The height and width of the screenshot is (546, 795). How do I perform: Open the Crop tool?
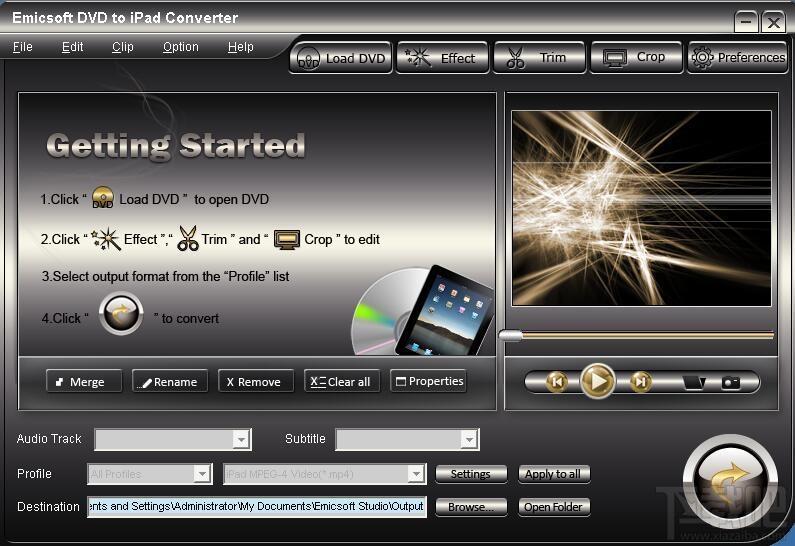point(636,58)
